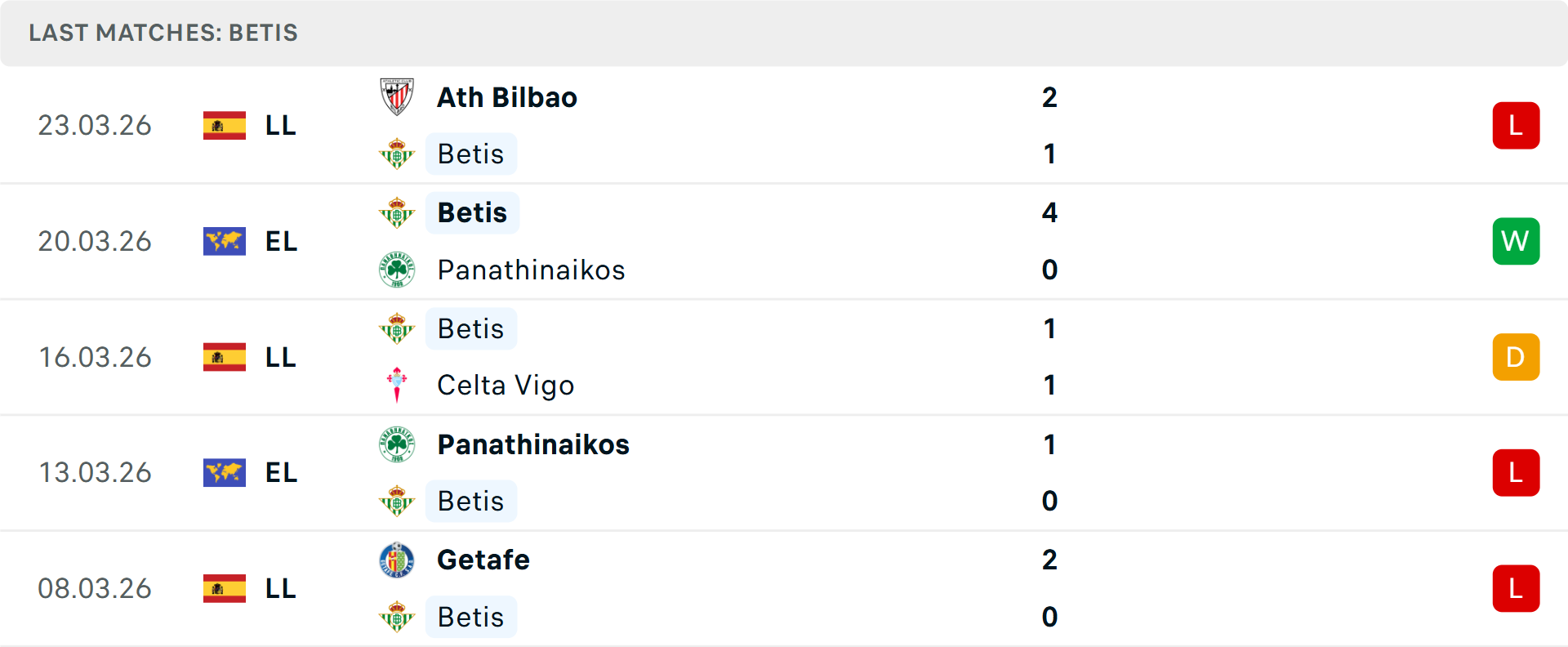Click the Europa League globe icon for 20.03.26
Image resolution: width=1568 pixels, height=647 pixels.
click(225, 241)
